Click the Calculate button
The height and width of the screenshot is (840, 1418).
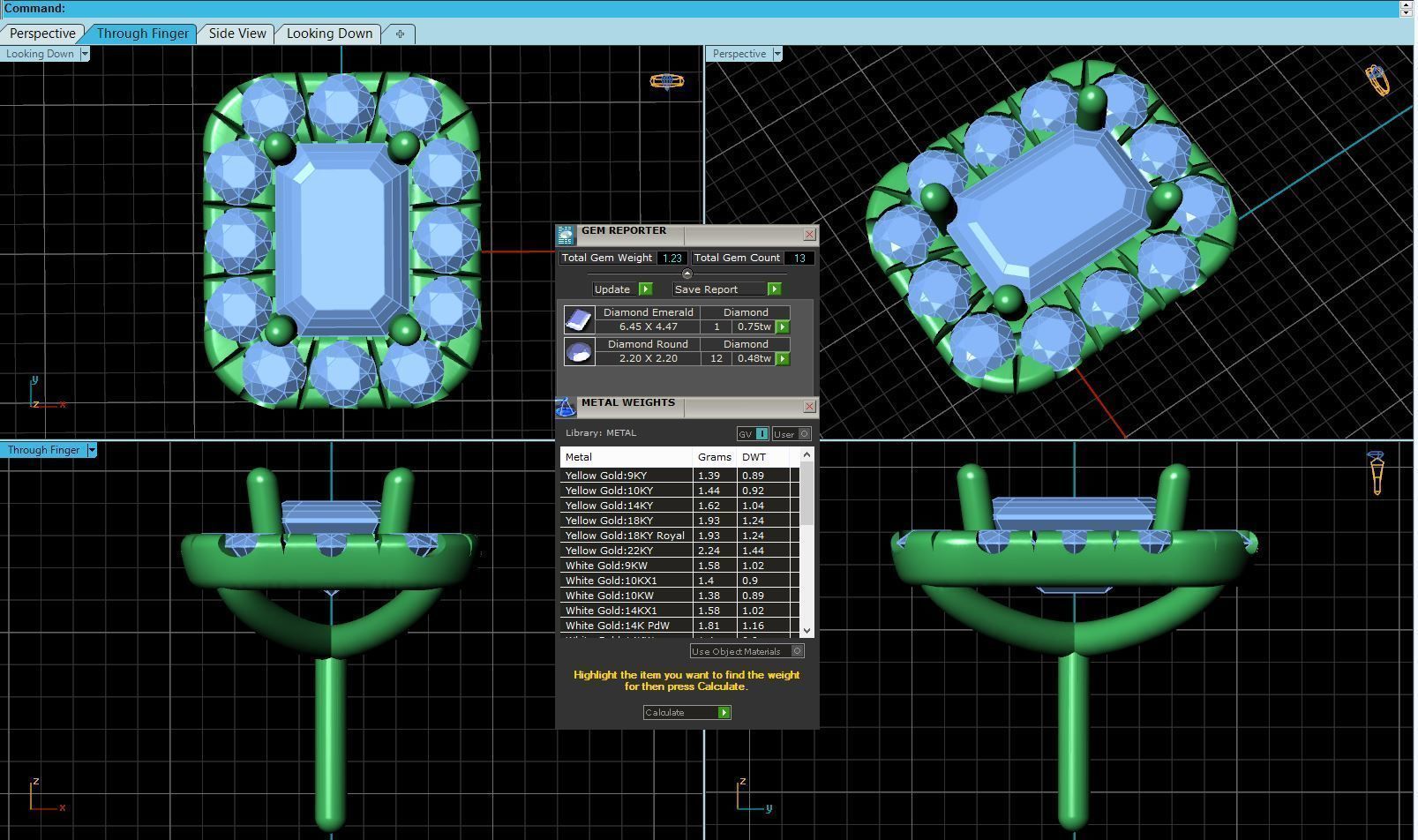point(686,713)
